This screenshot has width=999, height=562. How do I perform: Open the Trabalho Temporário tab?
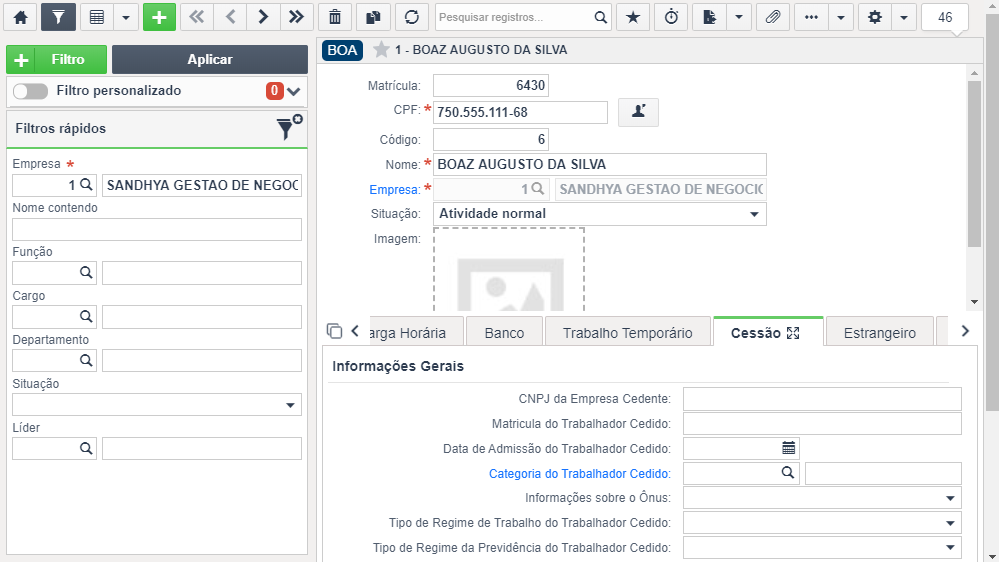coord(628,333)
